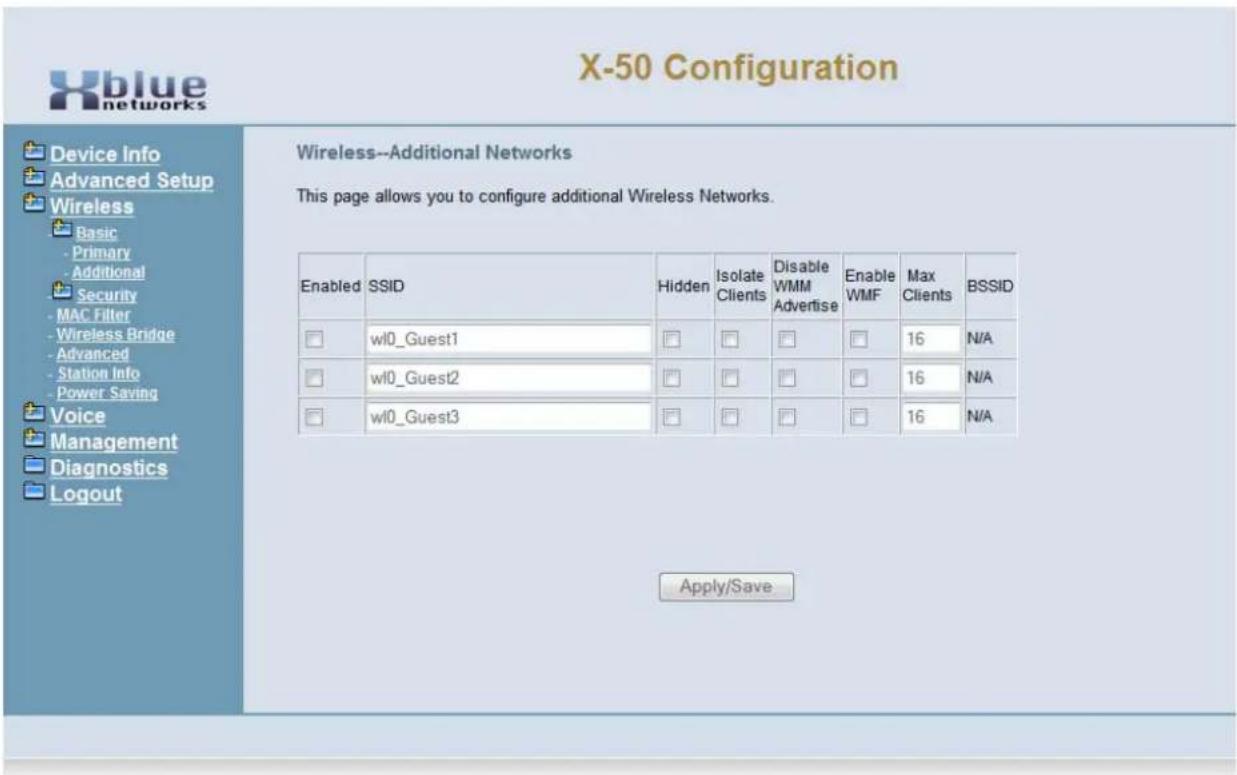Open the MAC Filter page
Image resolution: width=1237 pixels, height=775 pixels.
tap(93, 316)
